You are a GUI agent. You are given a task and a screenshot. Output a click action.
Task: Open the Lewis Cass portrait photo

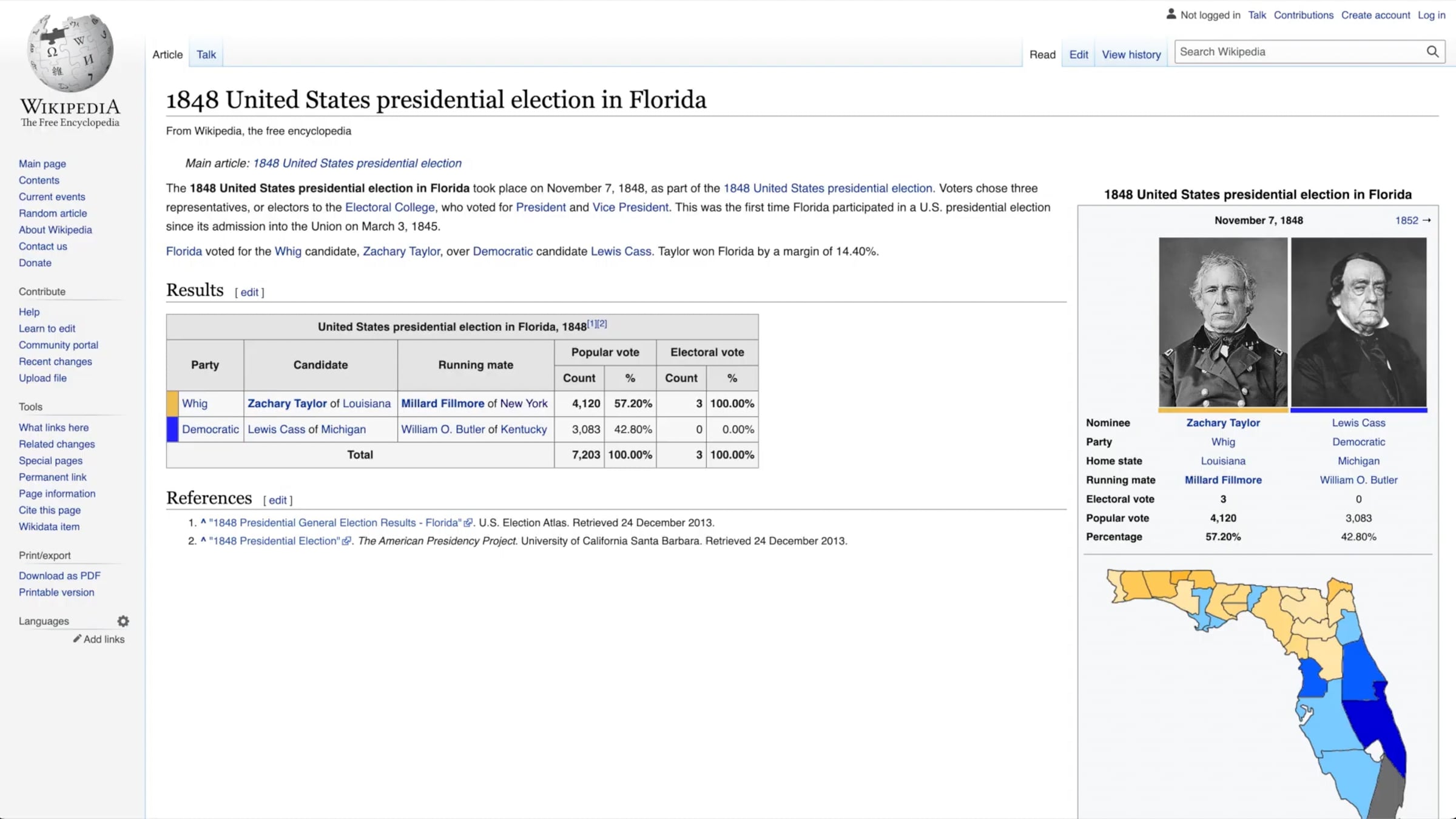coord(1358,322)
